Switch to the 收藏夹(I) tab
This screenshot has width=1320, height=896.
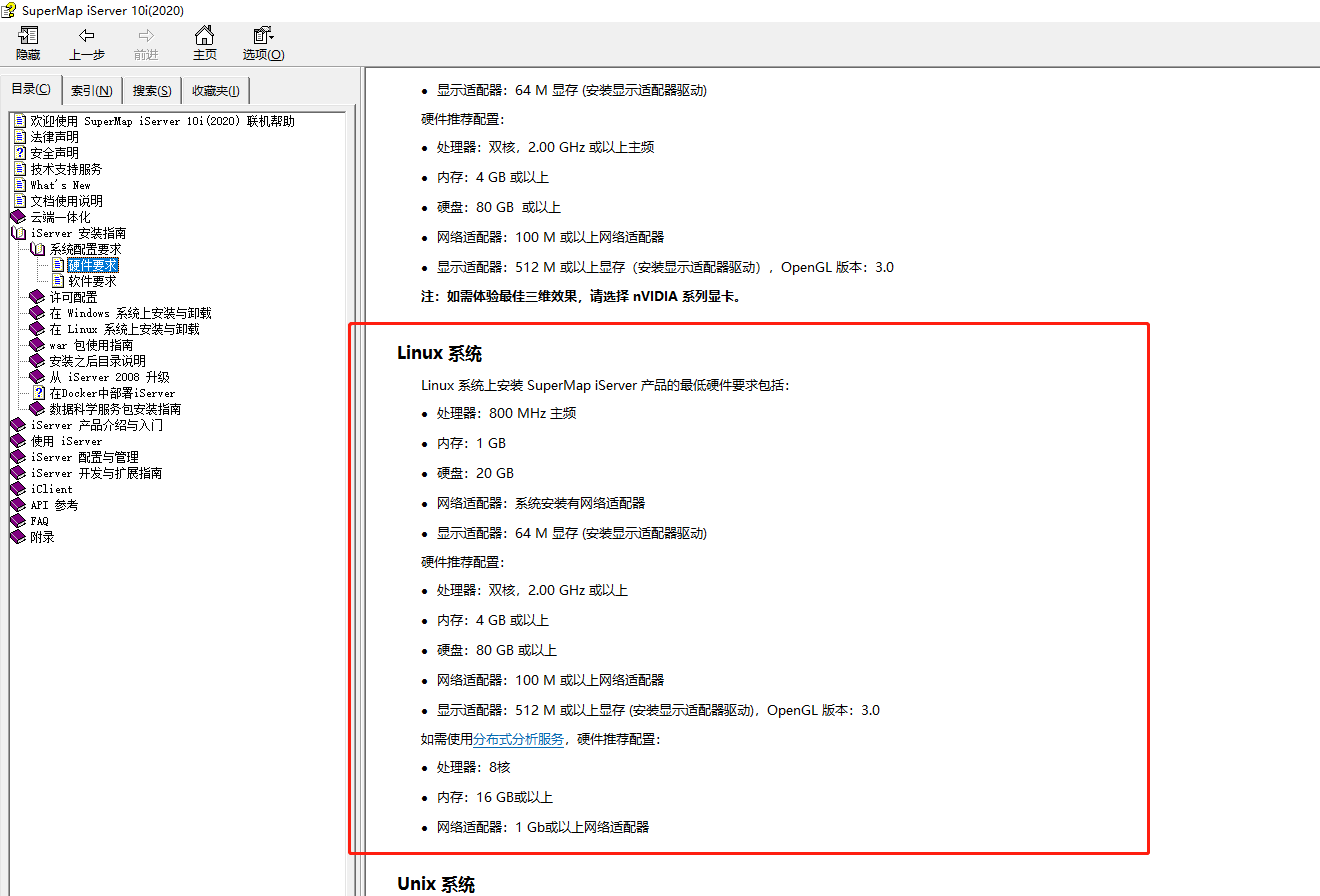click(216, 91)
